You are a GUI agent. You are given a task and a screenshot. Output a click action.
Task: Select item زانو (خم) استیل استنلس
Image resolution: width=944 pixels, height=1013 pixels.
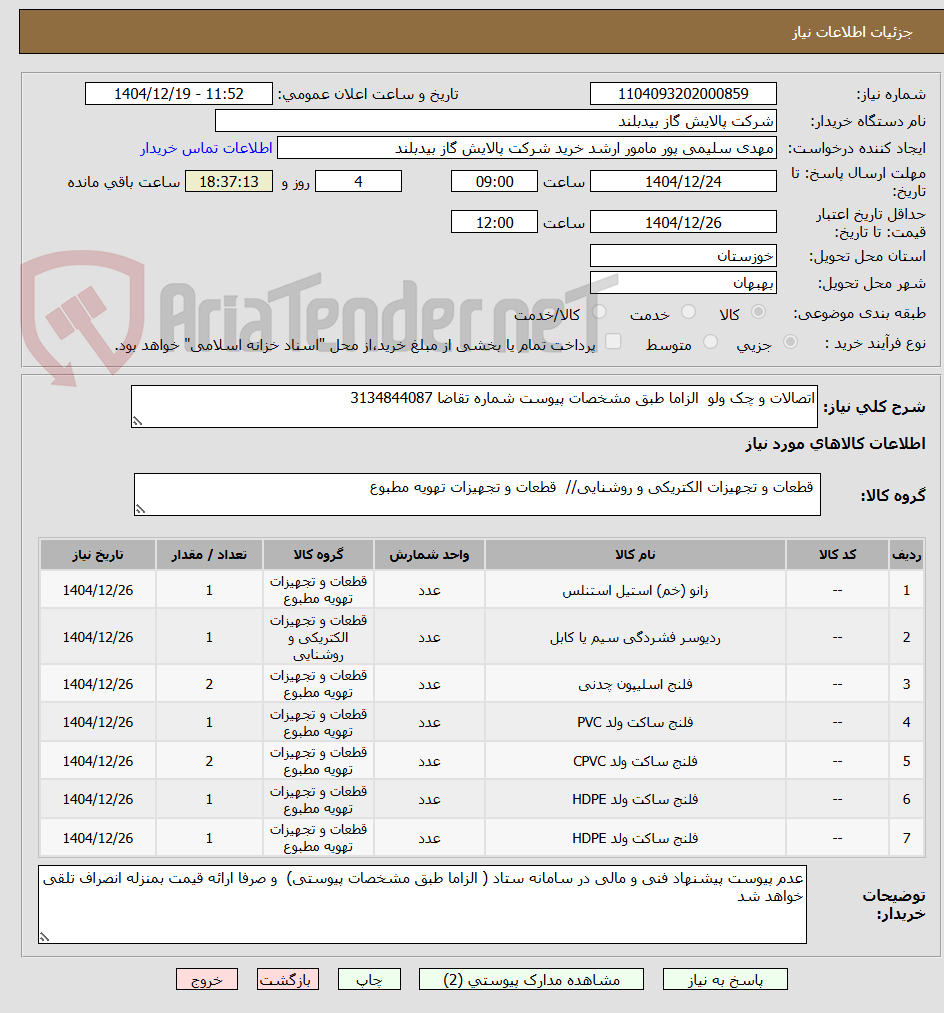tap(635, 590)
